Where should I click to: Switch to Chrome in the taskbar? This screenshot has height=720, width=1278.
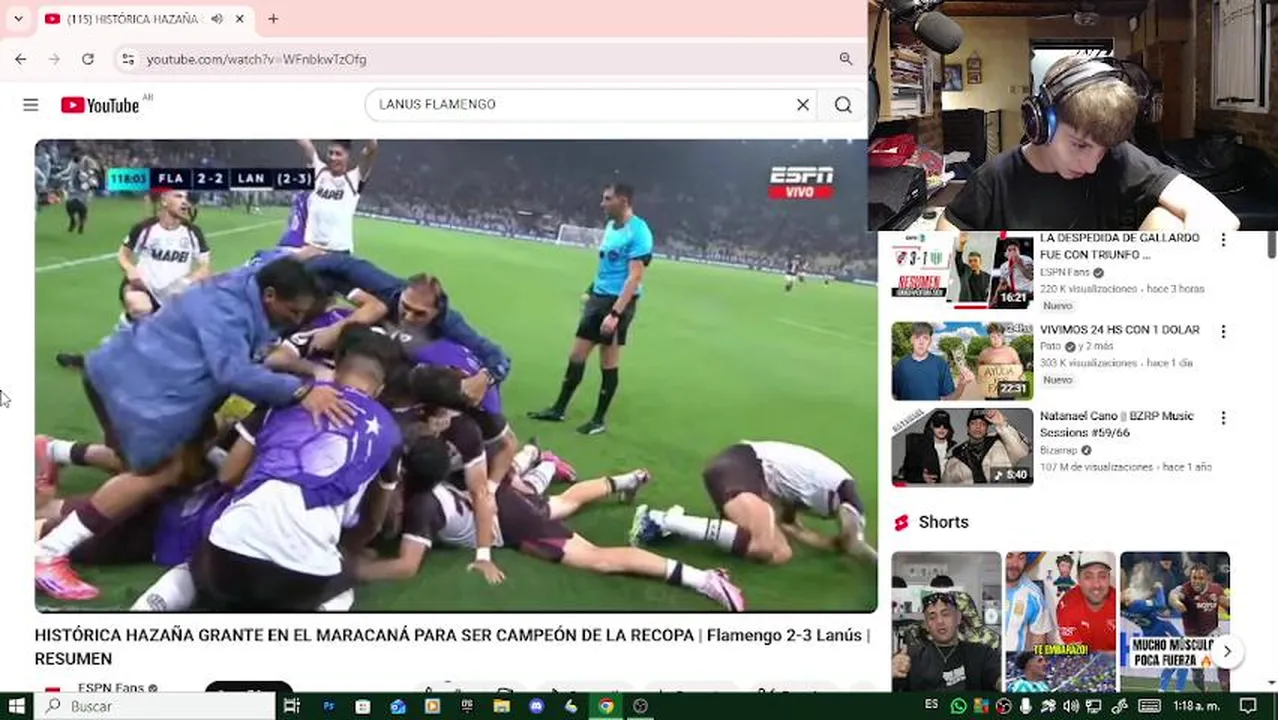tap(606, 706)
